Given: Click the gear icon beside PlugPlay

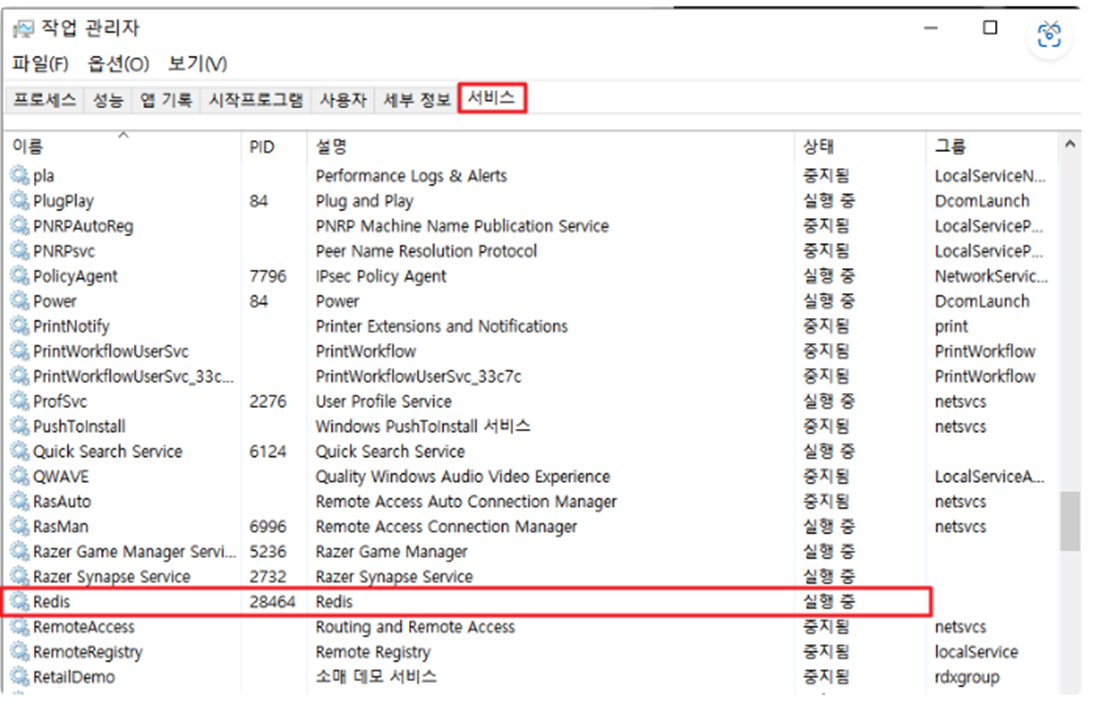Looking at the screenshot, I should point(20,201).
